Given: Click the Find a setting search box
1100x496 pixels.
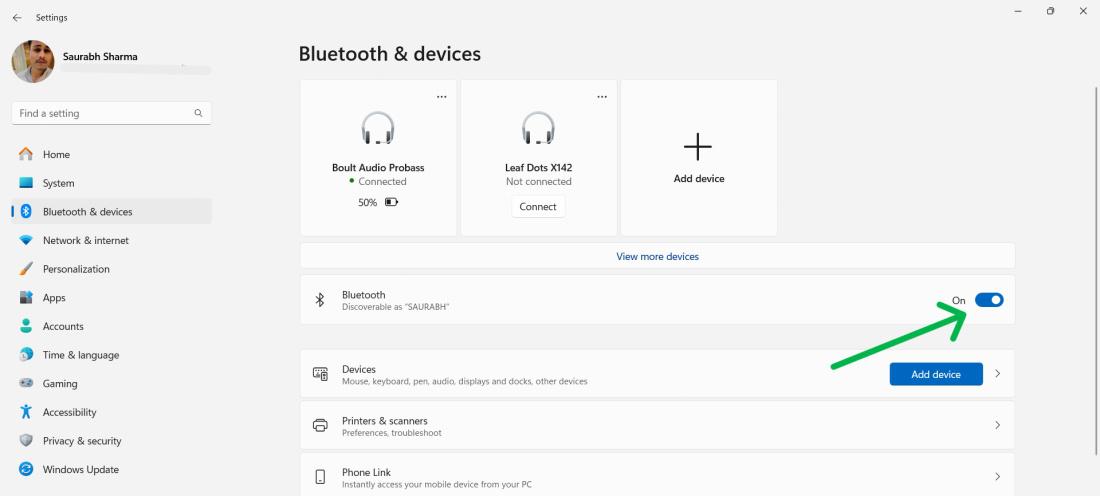Looking at the screenshot, I should [105, 114].
